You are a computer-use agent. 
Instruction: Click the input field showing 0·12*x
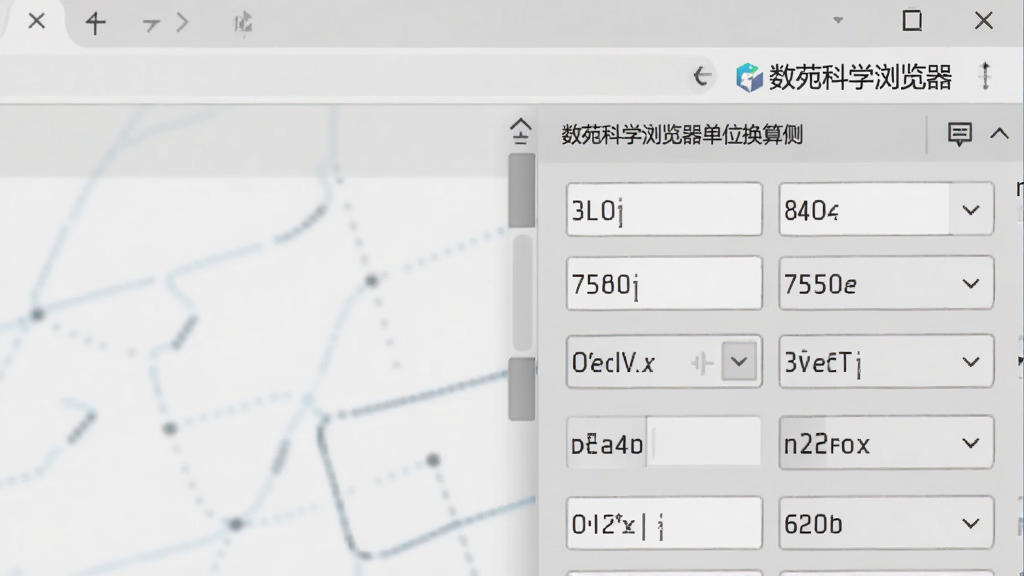(664, 524)
